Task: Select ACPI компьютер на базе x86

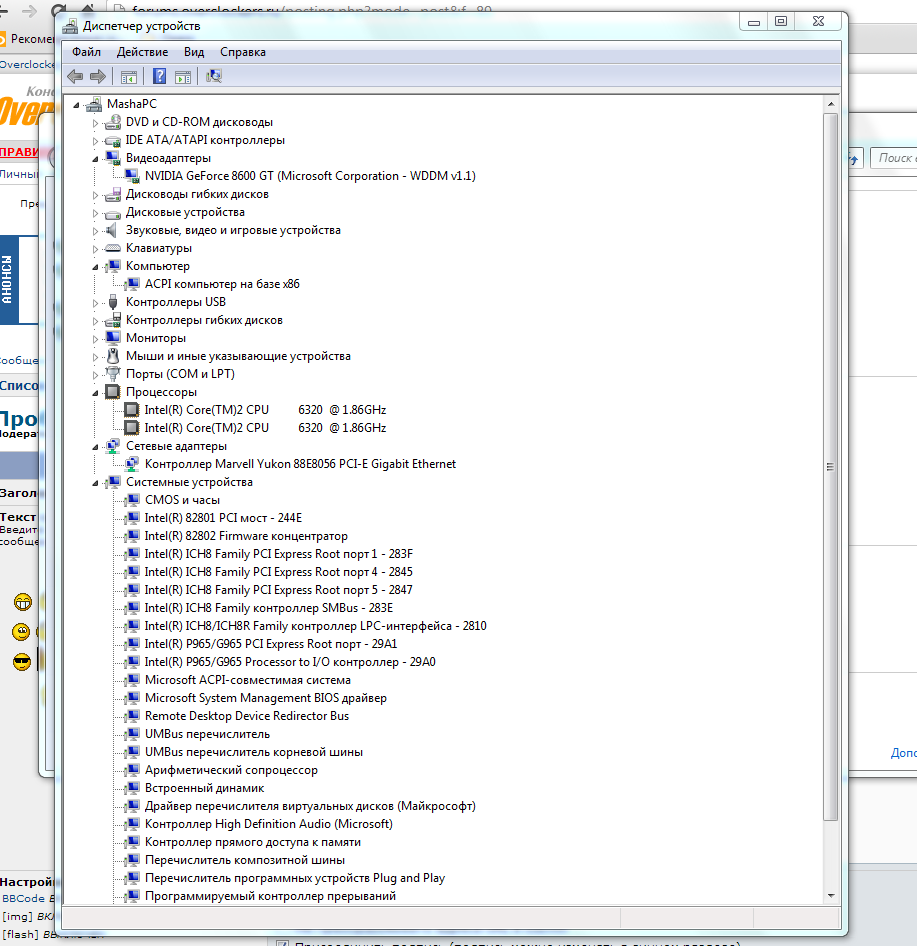Action: click(x=222, y=284)
